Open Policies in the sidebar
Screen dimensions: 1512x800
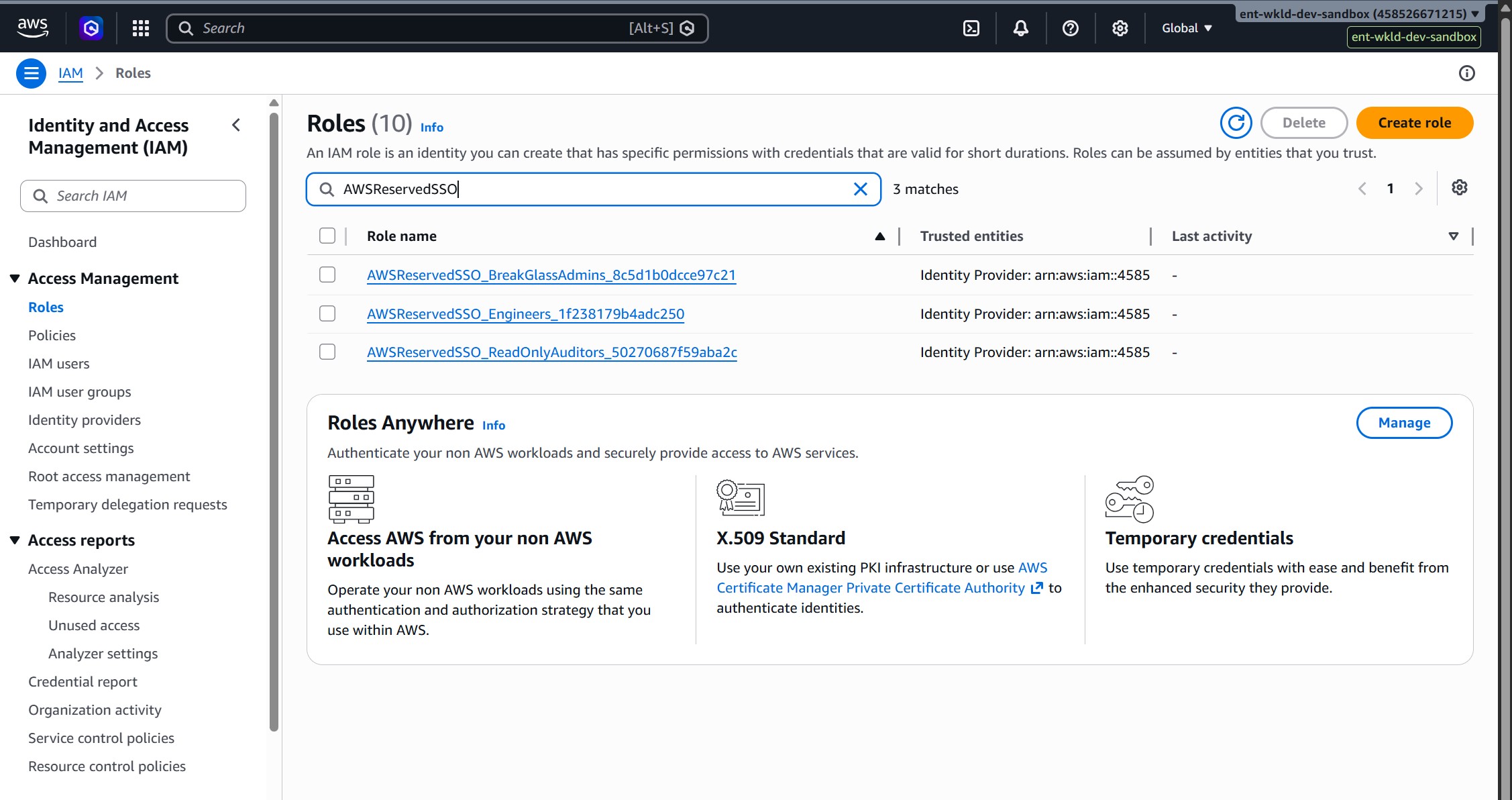pos(52,335)
